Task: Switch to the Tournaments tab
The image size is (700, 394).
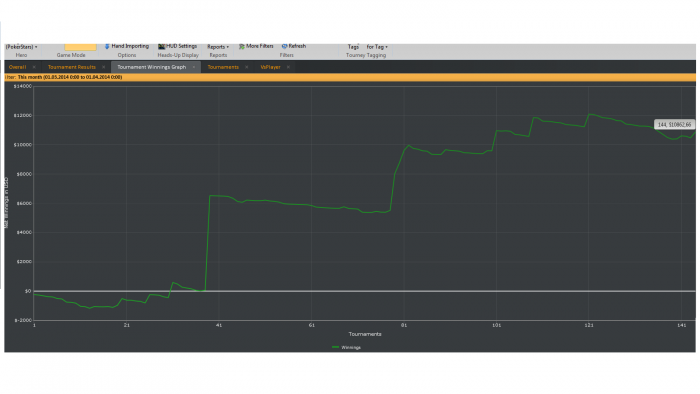Action: pos(223,67)
